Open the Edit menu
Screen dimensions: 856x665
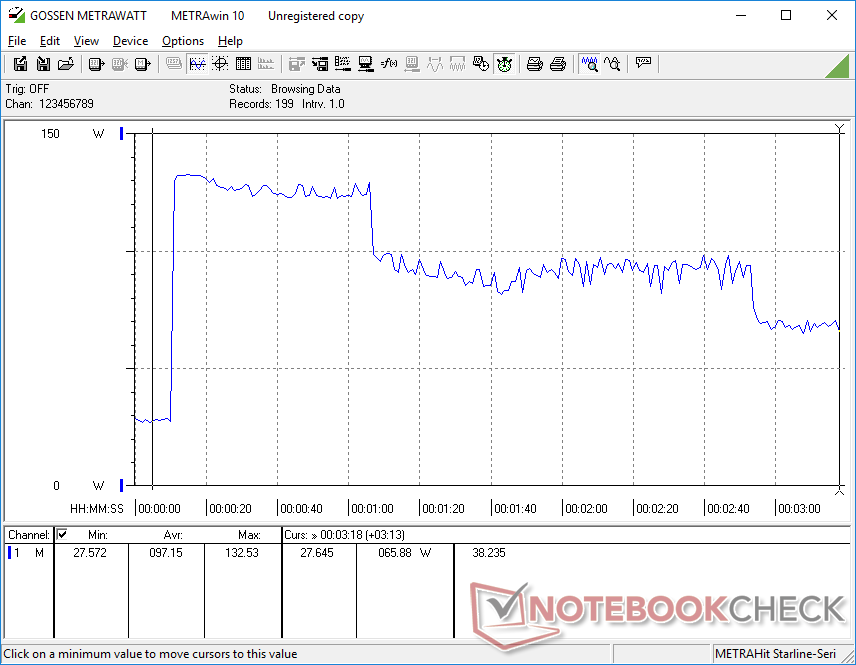point(50,41)
